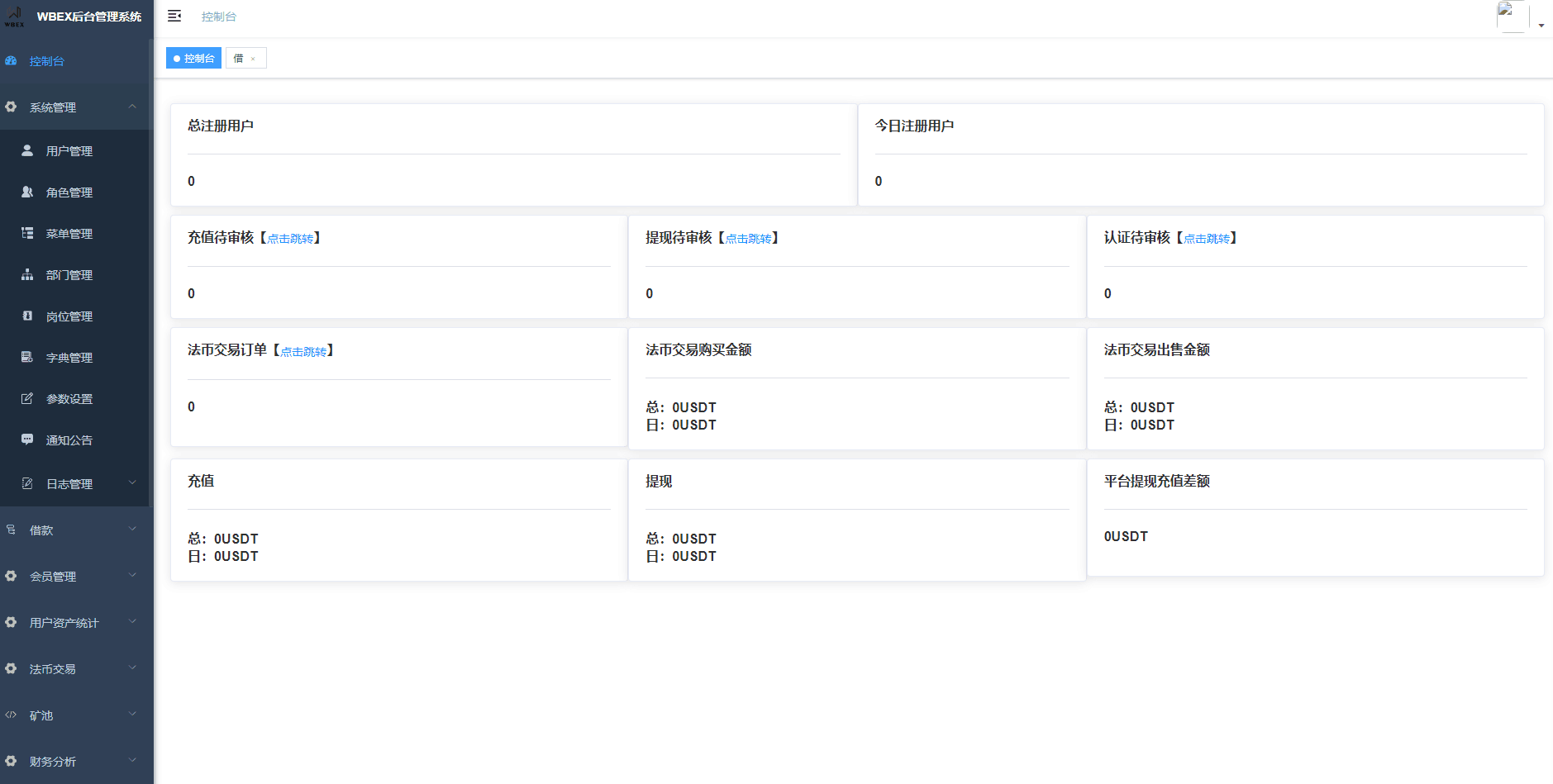
Task: Collapse the 系统管理 menu section
Action: 132,107
